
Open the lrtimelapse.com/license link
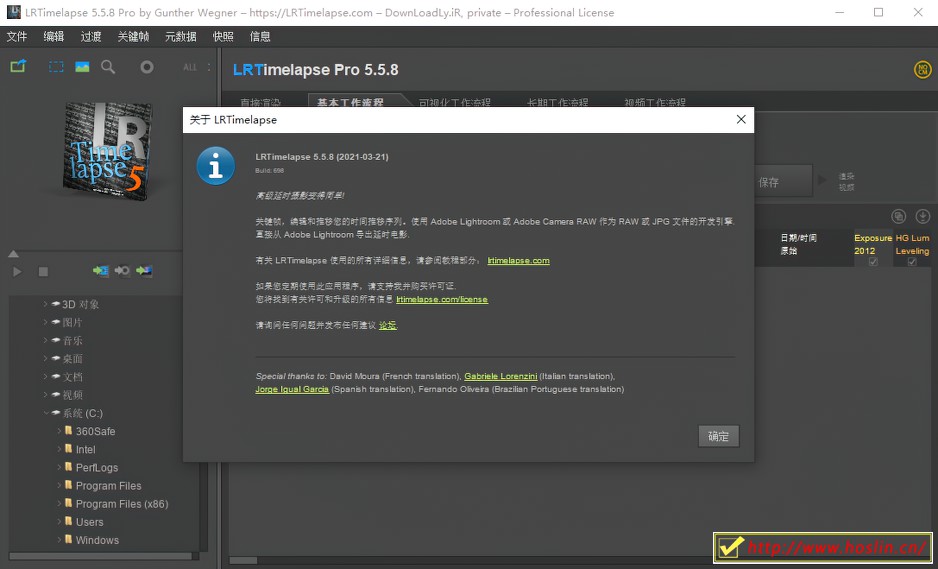[x=442, y=299]
